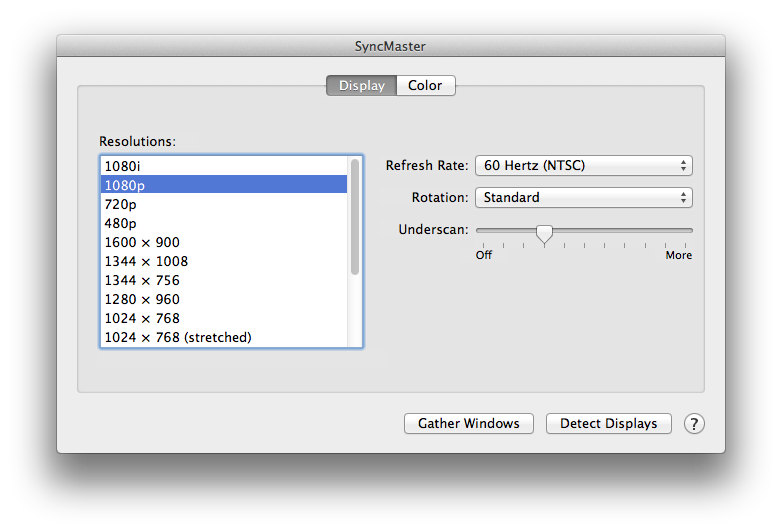Open the Rotation dropdown
782x532 pixels.
[584, 197]
